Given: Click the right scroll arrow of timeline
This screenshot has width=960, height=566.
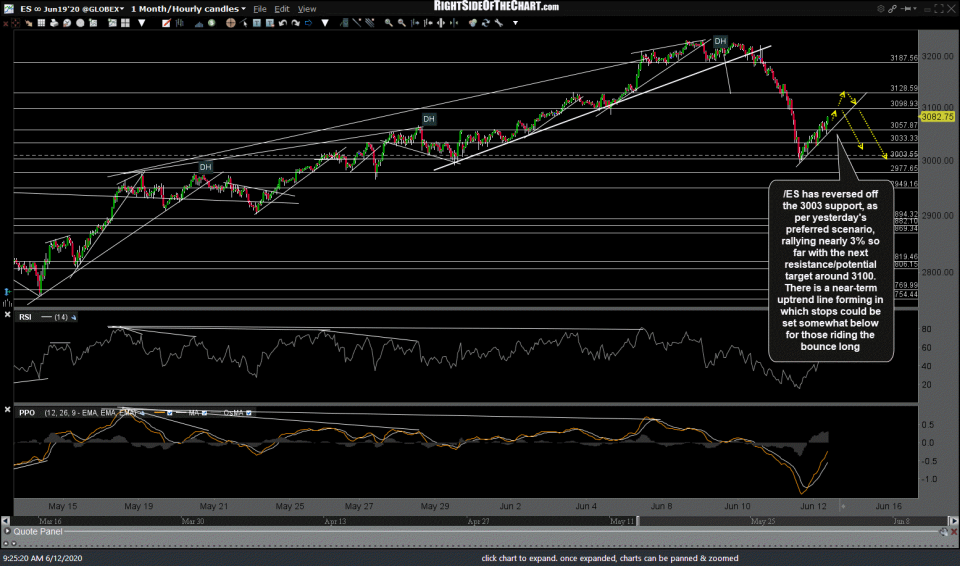Looking at the screenshot, I should click(x=953, y=521).
